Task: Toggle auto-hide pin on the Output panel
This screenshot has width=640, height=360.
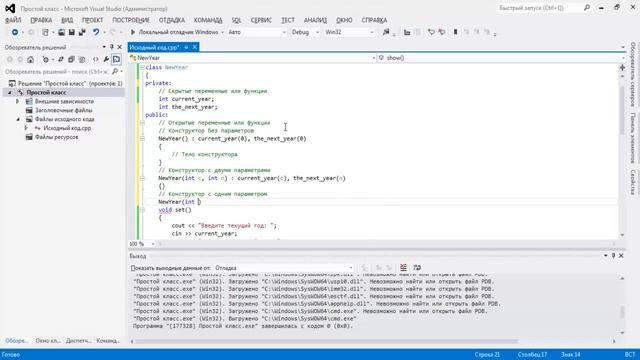Action: (x=613, y=256)
